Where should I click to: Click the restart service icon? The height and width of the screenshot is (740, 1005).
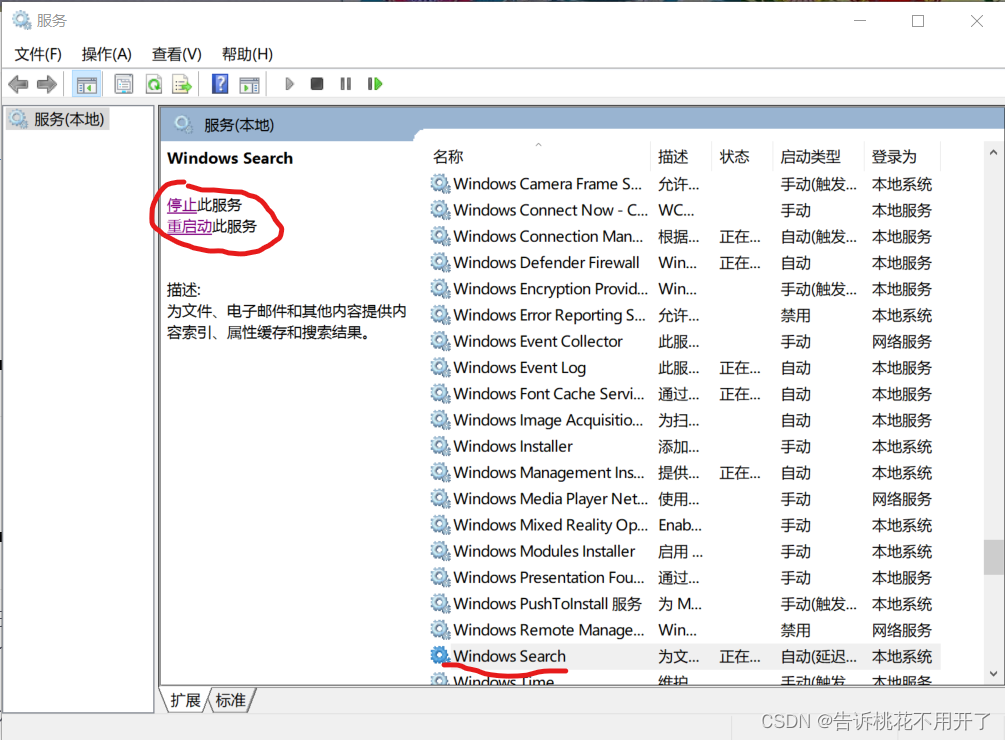pyautogui.click(x=375, y=84)
